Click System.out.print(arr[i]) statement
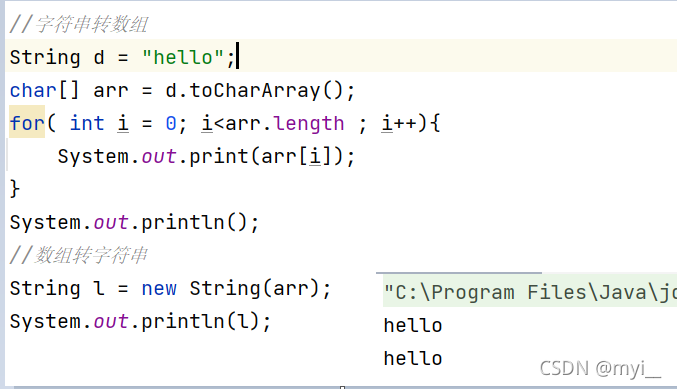The width and height of the screenshot is (677, 389). [x=206, y=156]
